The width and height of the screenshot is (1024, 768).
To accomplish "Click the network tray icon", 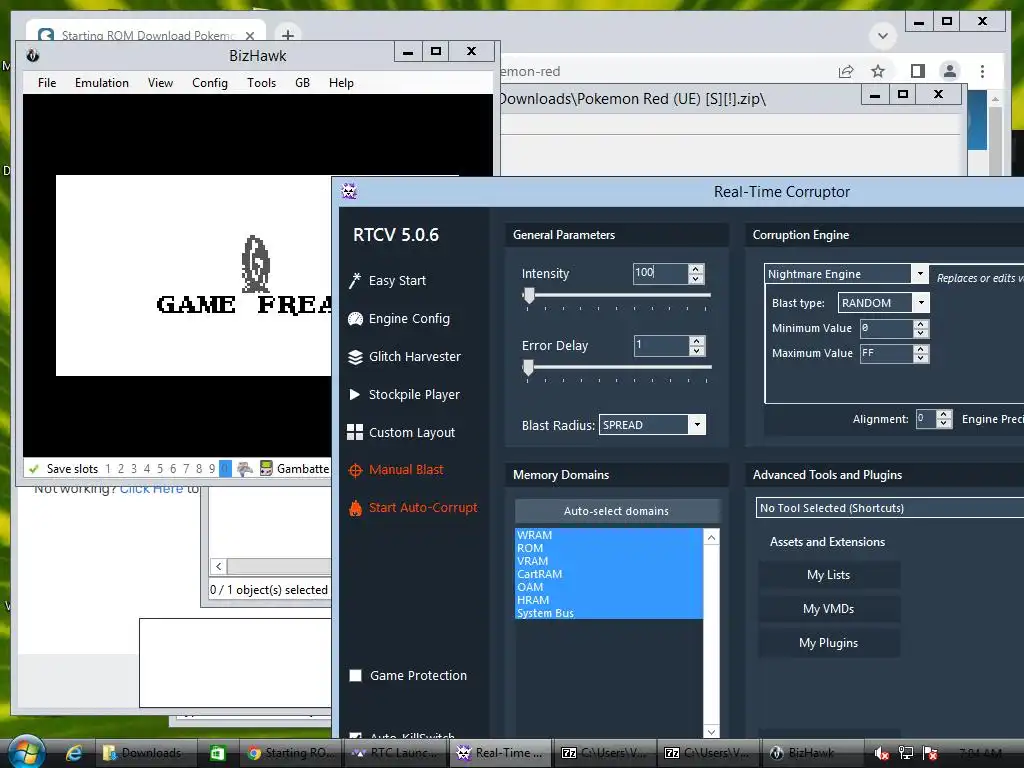I will pyautogui.click(x=906, y=753).
